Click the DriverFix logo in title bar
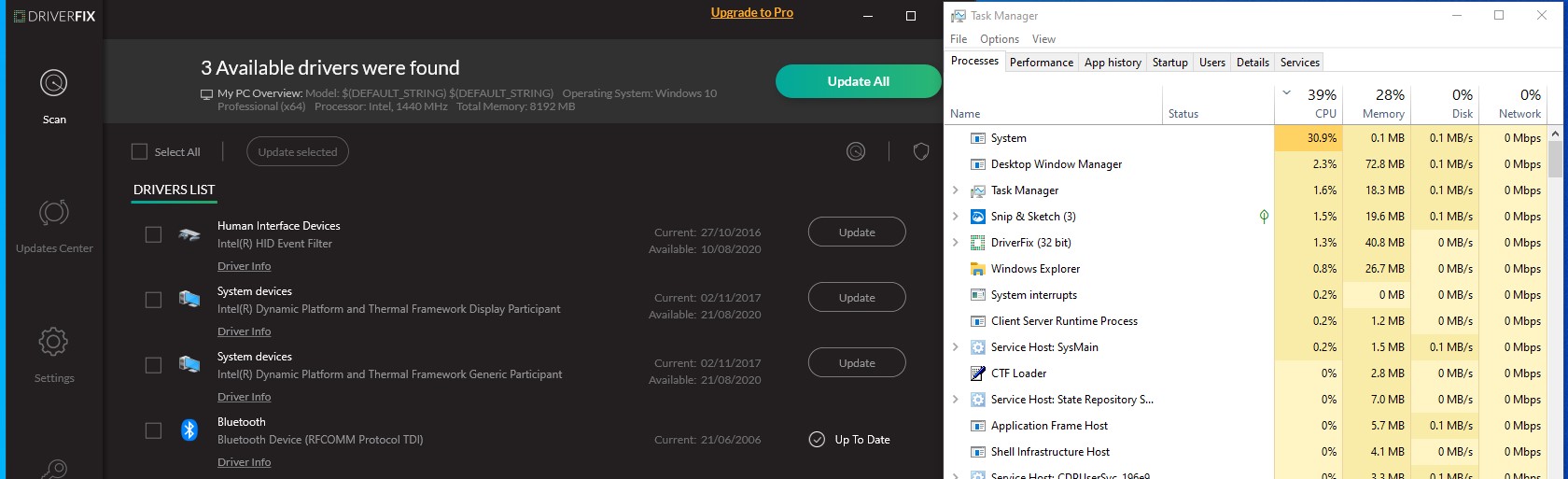 coord(55,16)
